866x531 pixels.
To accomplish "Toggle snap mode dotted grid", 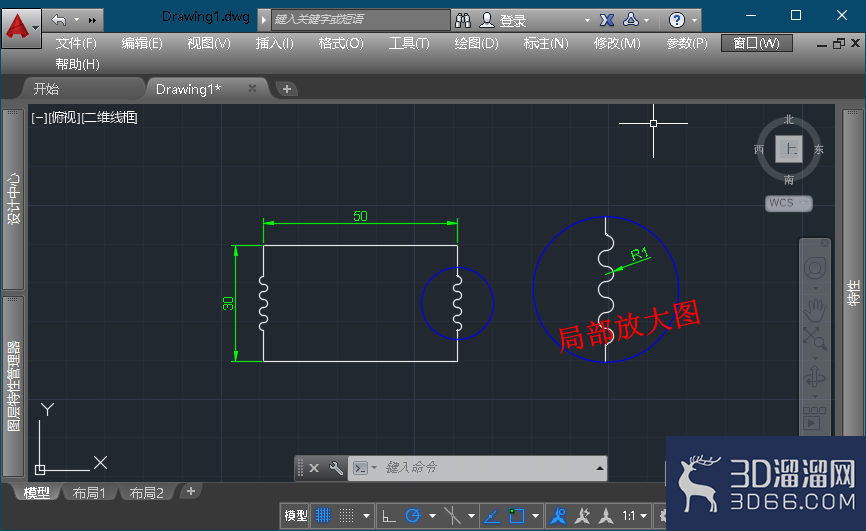I will click(346, 516).
